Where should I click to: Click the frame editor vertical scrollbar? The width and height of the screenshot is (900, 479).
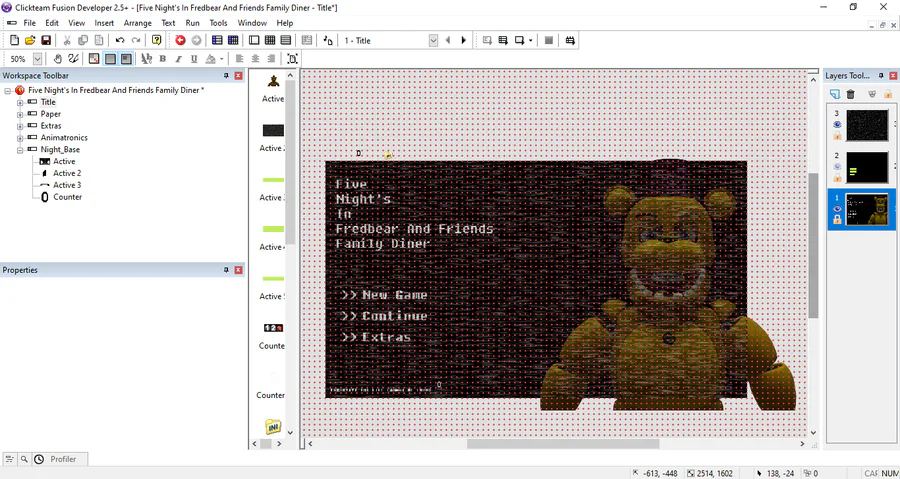coord(813,245)
